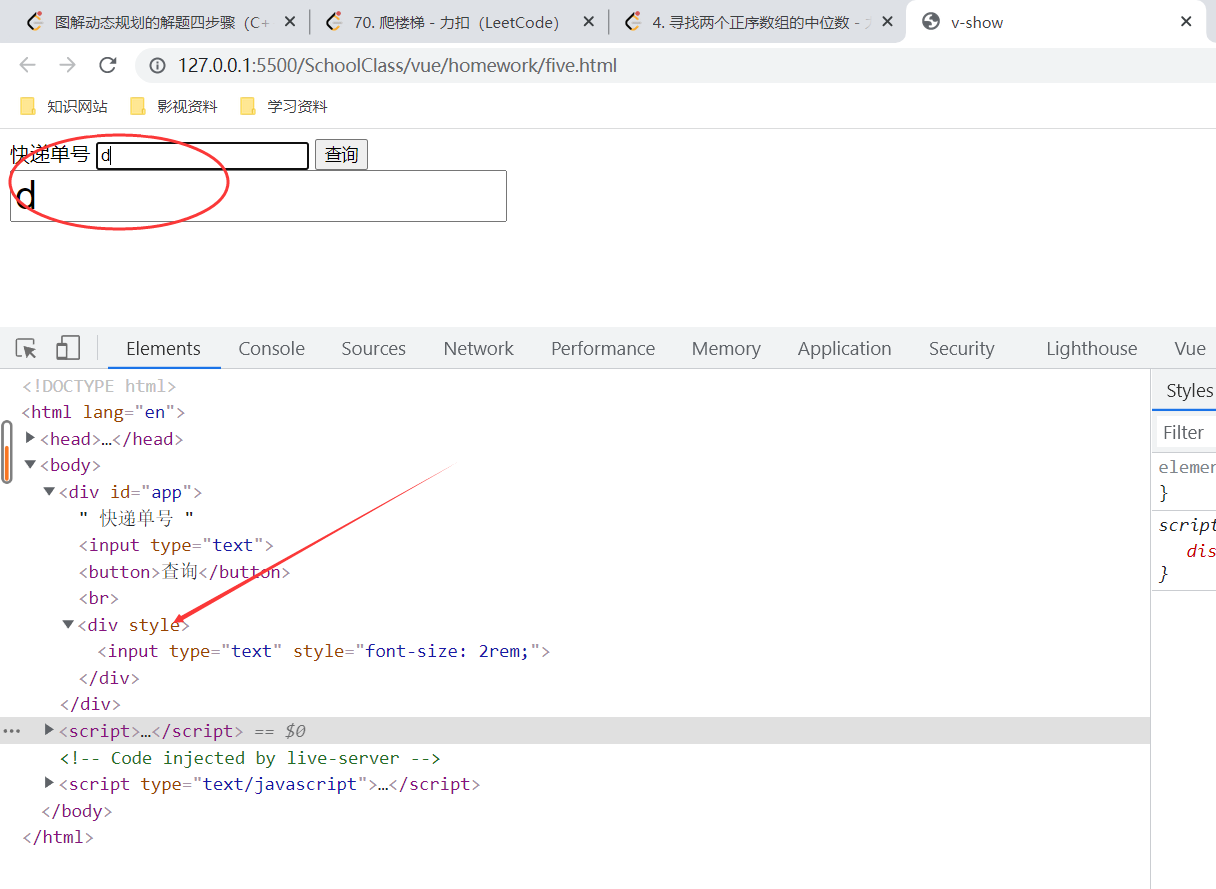Open the Application panel tab
This screenshot has height=889, width=1216.
[844, 348]
